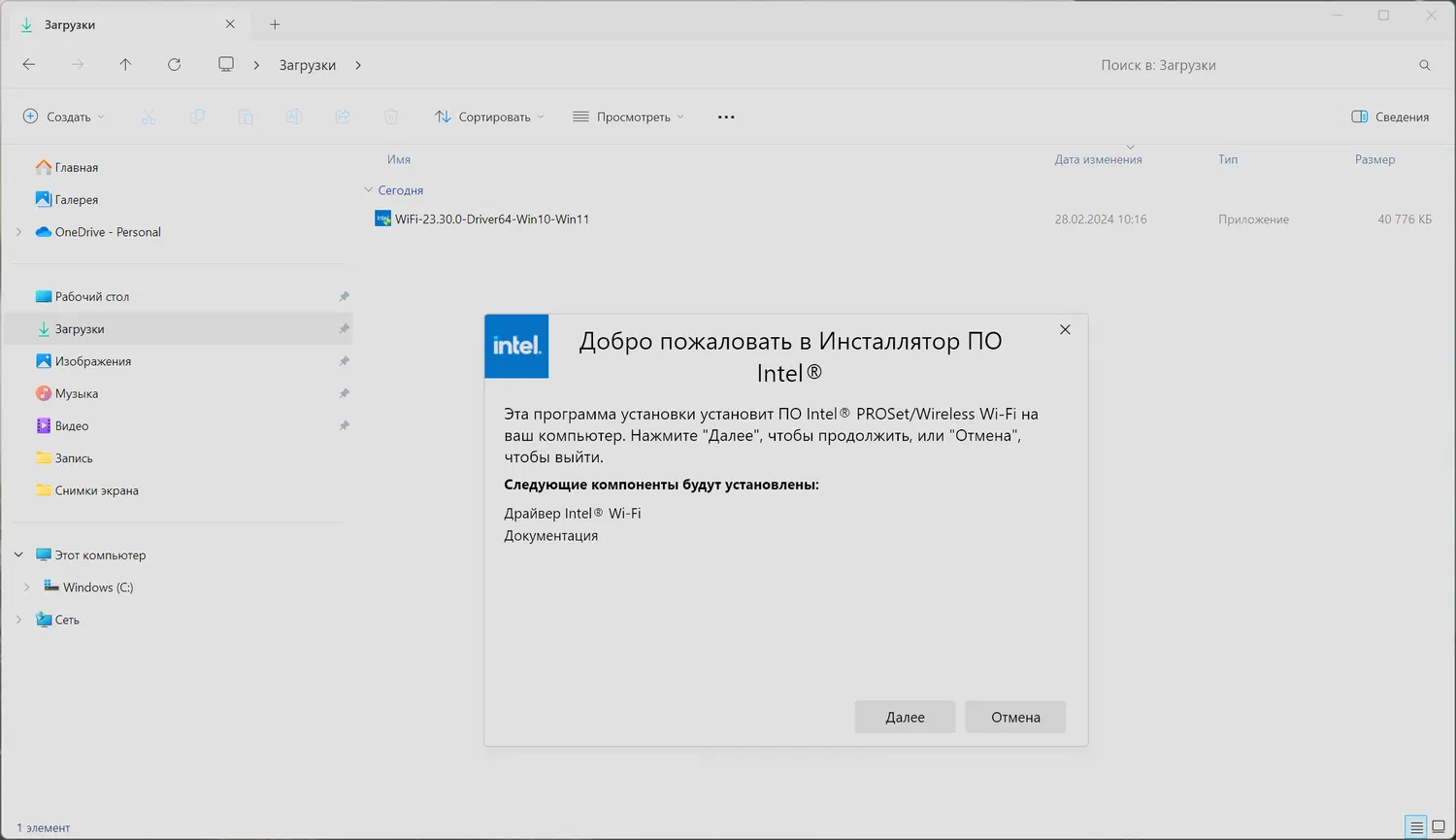The image size is (1456, 840).
Task: Click the Cut scissors icon
Action: (149, 117)
